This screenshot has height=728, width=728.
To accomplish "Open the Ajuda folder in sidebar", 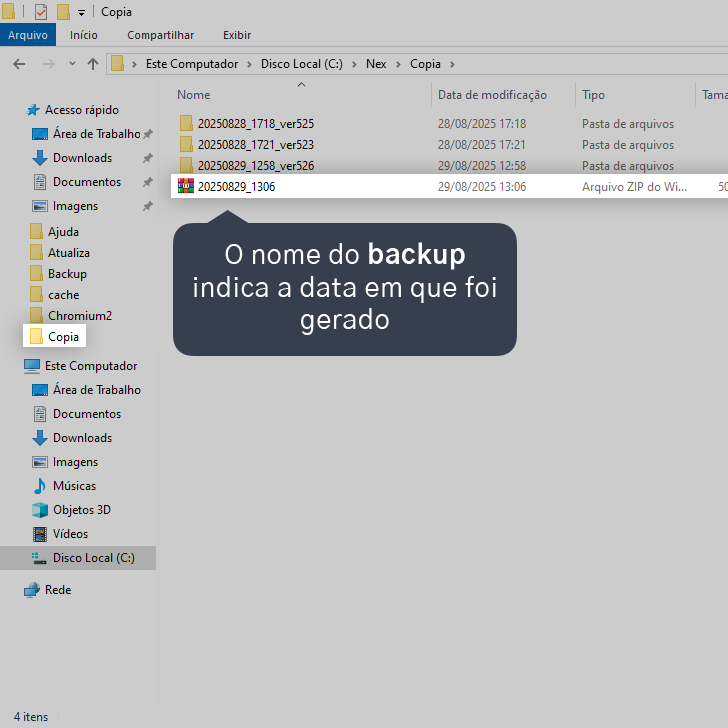I will pyautogui.click(x=63, y=232).
